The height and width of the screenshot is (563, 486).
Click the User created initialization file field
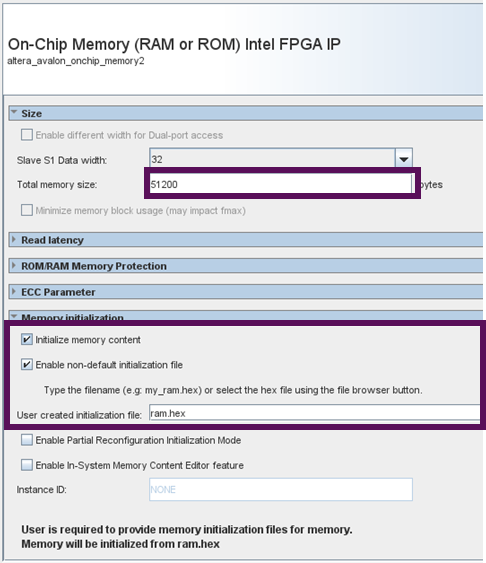(x=314, y=413)
